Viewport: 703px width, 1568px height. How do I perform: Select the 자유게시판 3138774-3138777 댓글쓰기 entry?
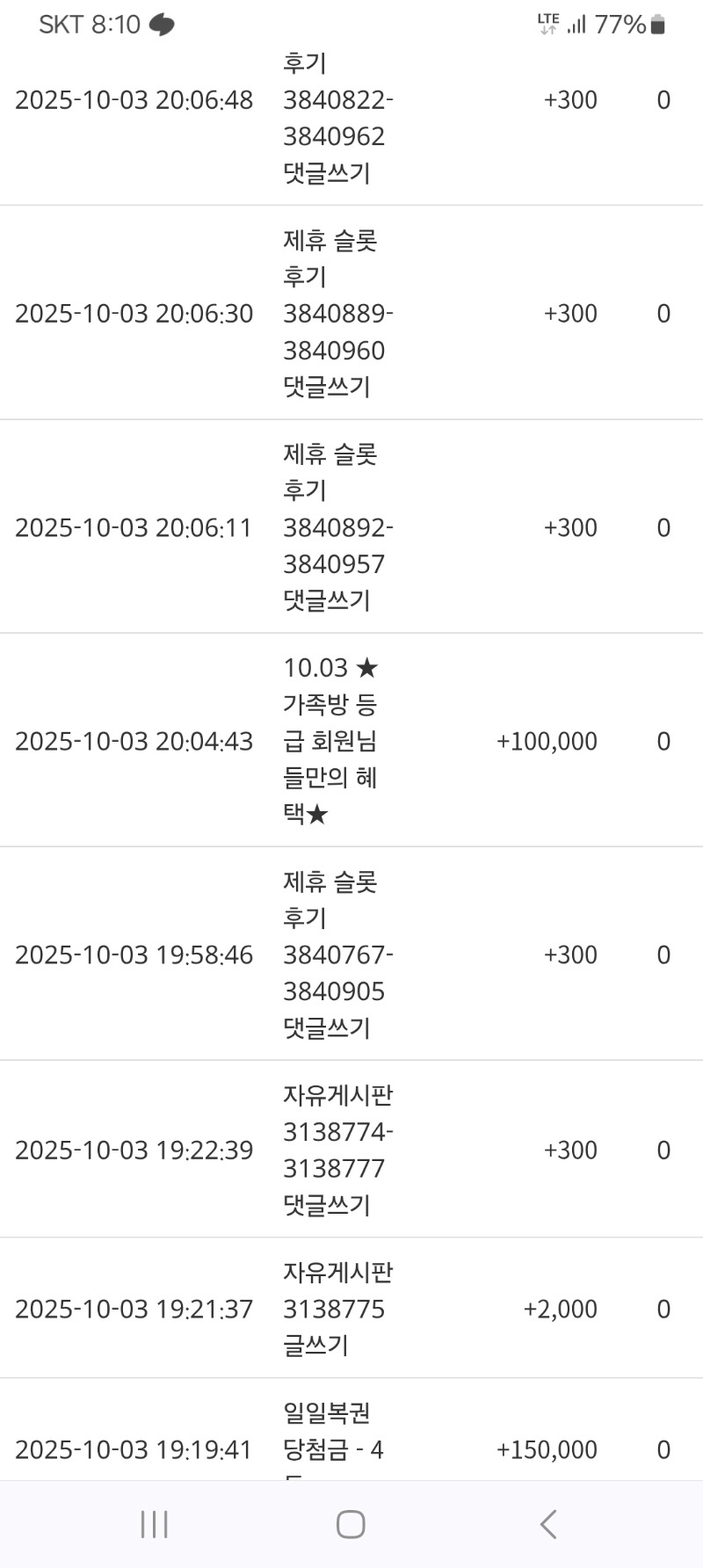pyautogui.click(x=337, y=1150)
